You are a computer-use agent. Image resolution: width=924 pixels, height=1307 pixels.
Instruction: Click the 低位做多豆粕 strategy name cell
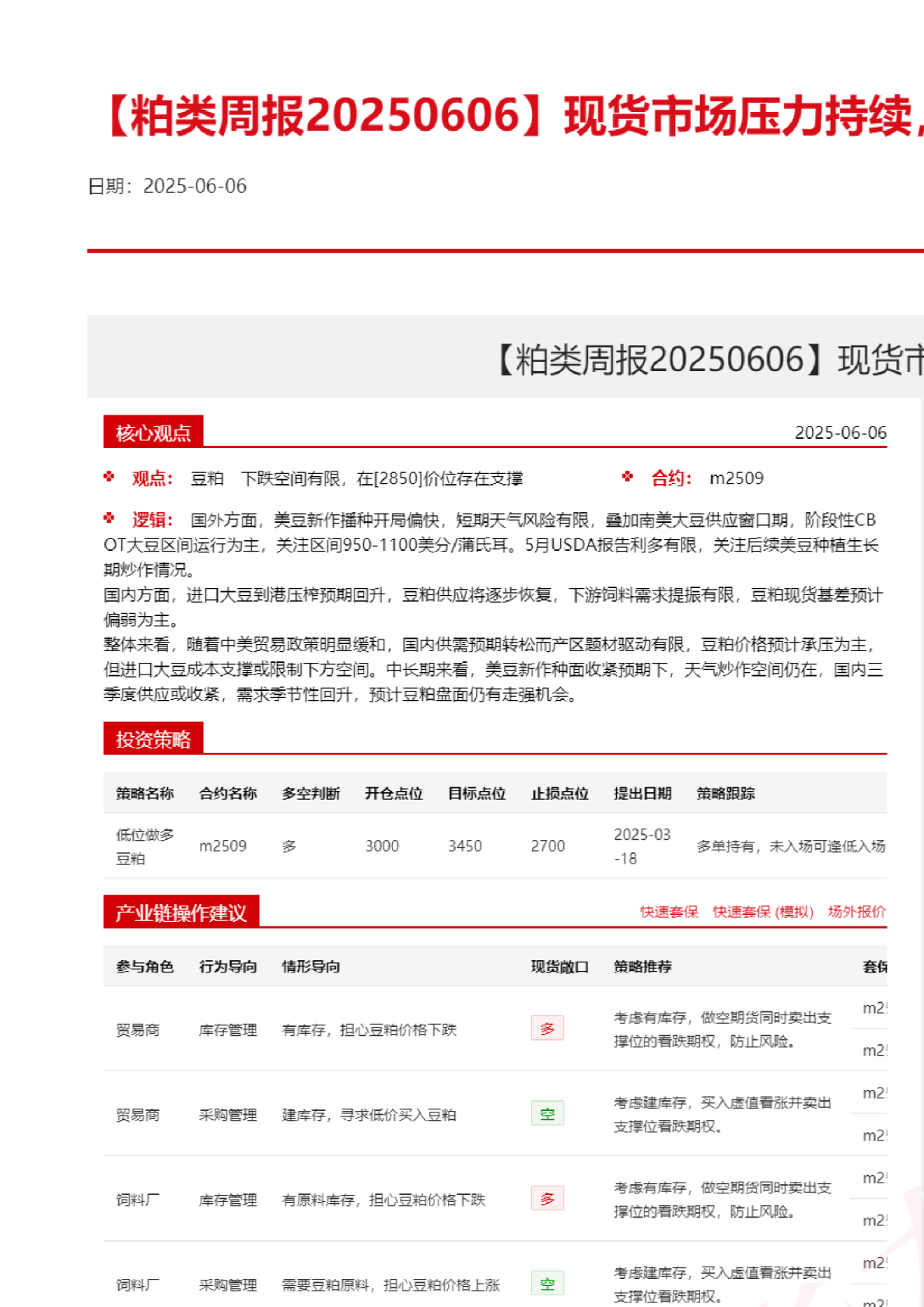(x=145, y=846)
